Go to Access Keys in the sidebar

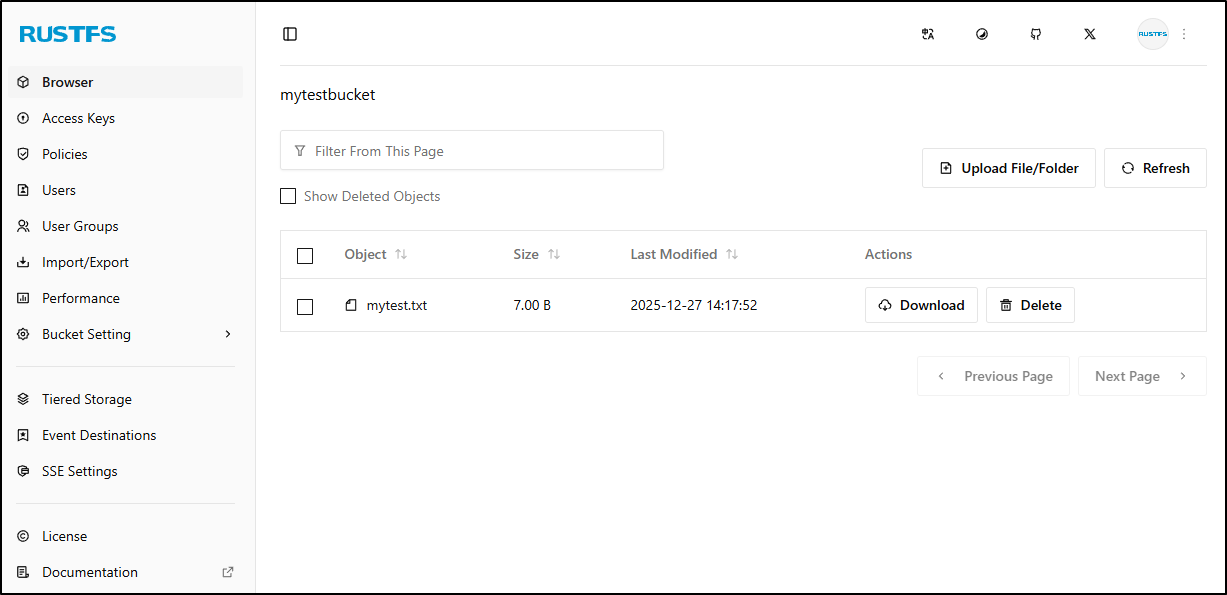click(x=78, y=118)
